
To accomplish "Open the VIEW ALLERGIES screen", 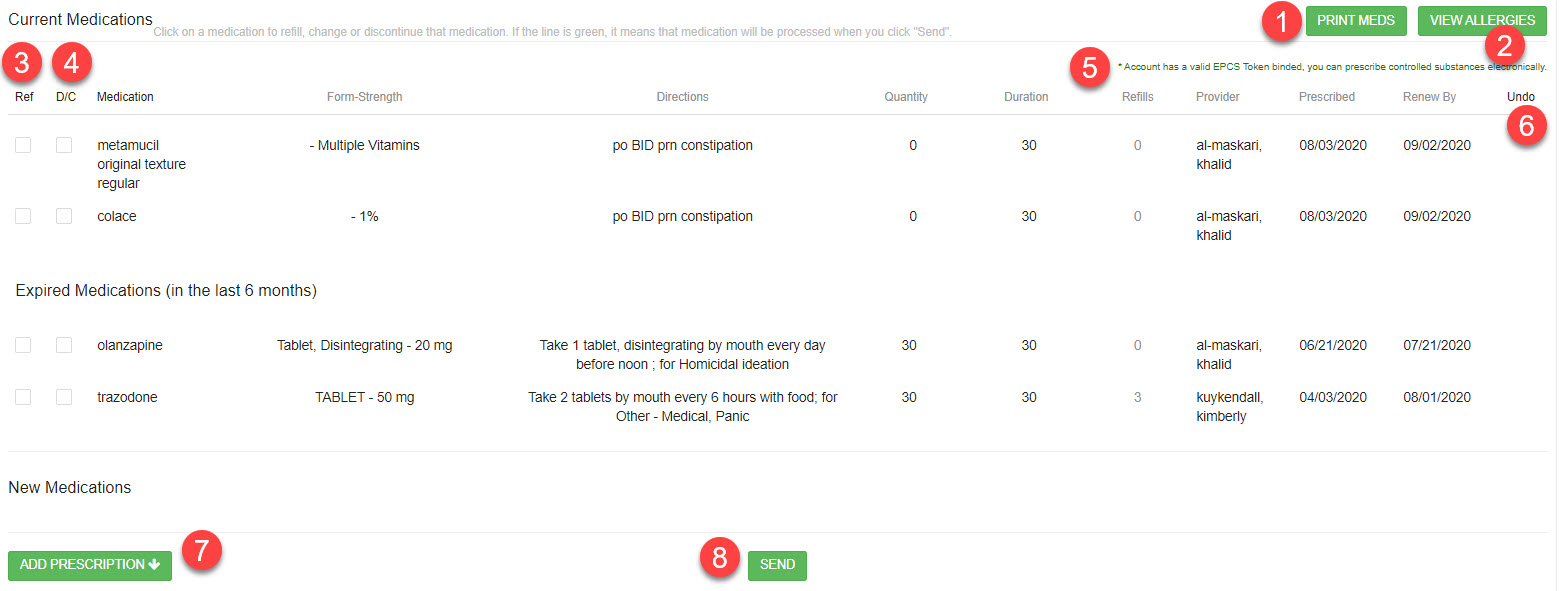I will point(1482,20).
